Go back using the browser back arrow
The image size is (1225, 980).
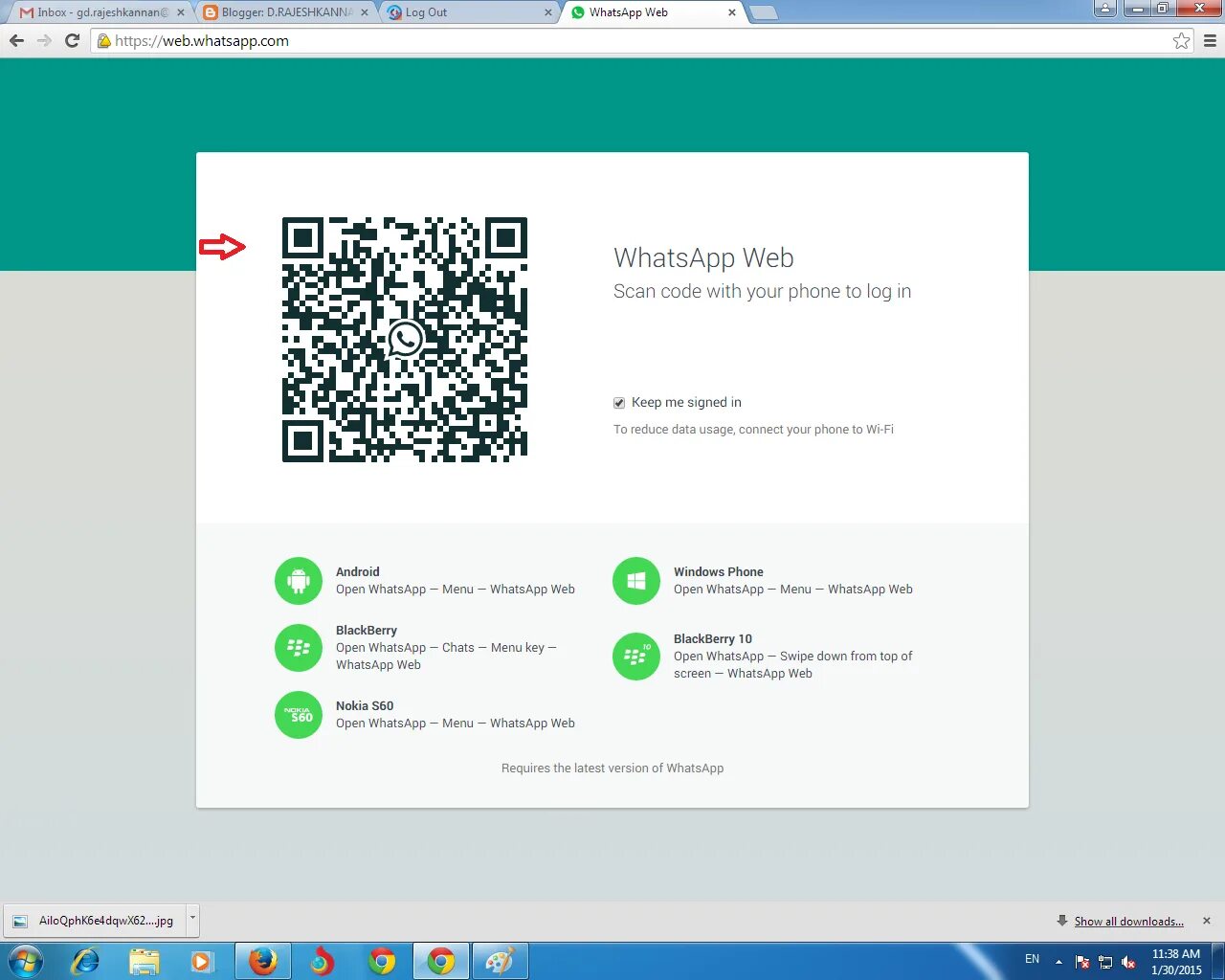[x=16, y=41]
